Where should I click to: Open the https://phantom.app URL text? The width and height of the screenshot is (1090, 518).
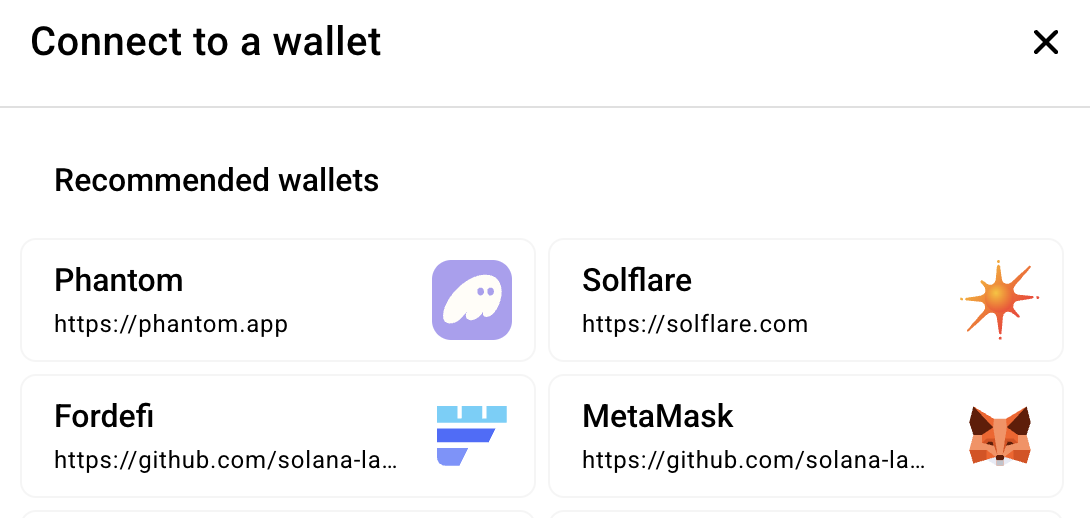[x=171, y=324]
